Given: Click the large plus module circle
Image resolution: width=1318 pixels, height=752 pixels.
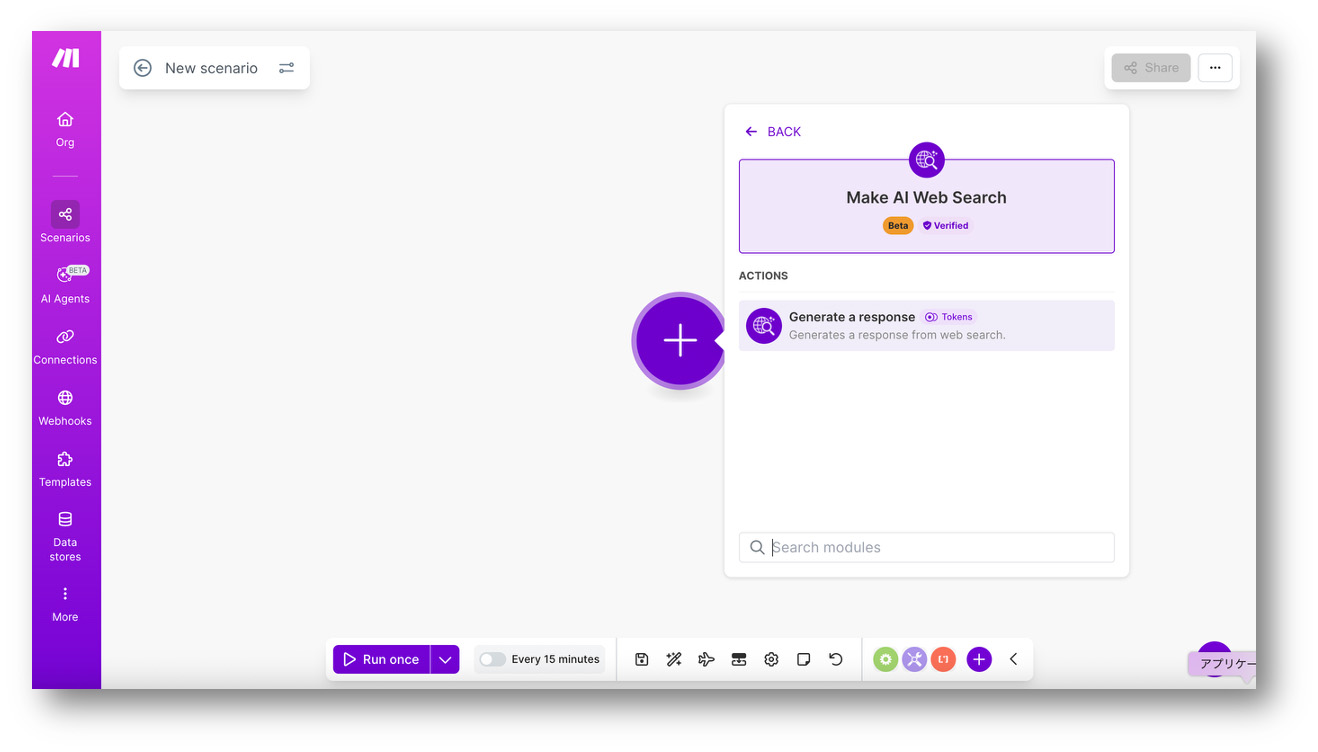Looking at the screenshot, I should pyautogui.click(x=680, y=341).
